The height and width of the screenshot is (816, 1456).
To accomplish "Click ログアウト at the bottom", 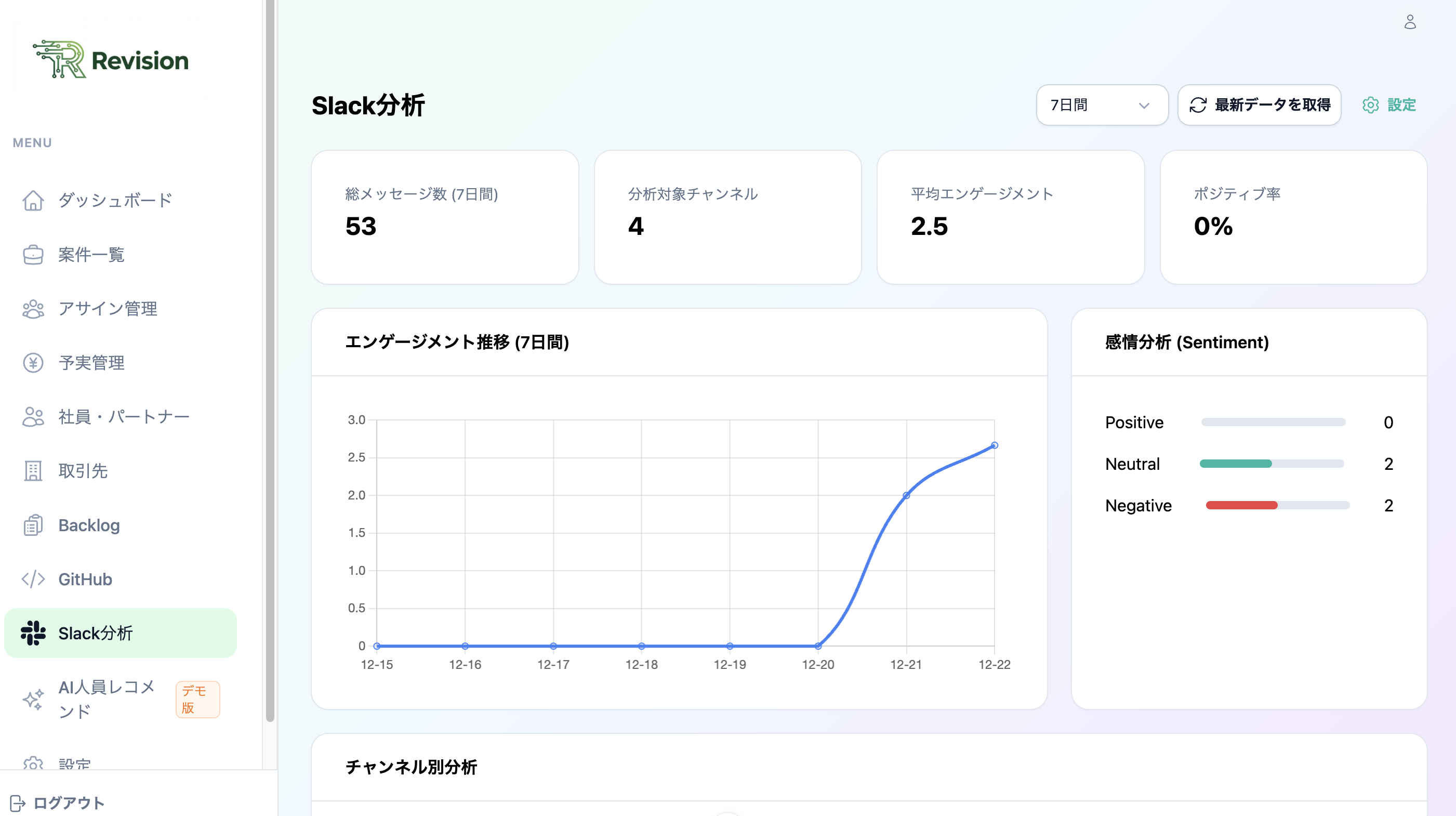I will coord(69,803).
